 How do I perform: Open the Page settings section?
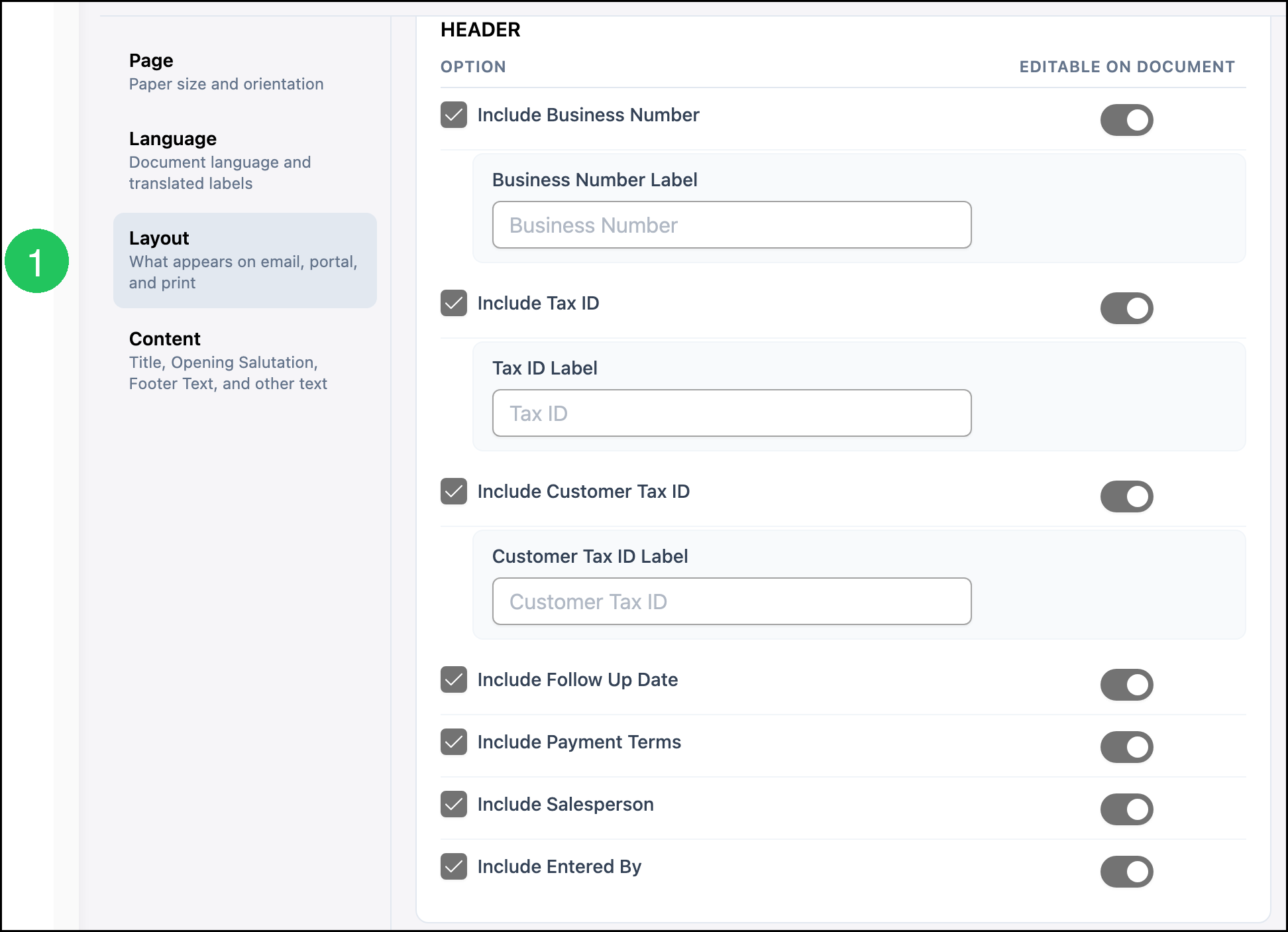pos(245,72)
